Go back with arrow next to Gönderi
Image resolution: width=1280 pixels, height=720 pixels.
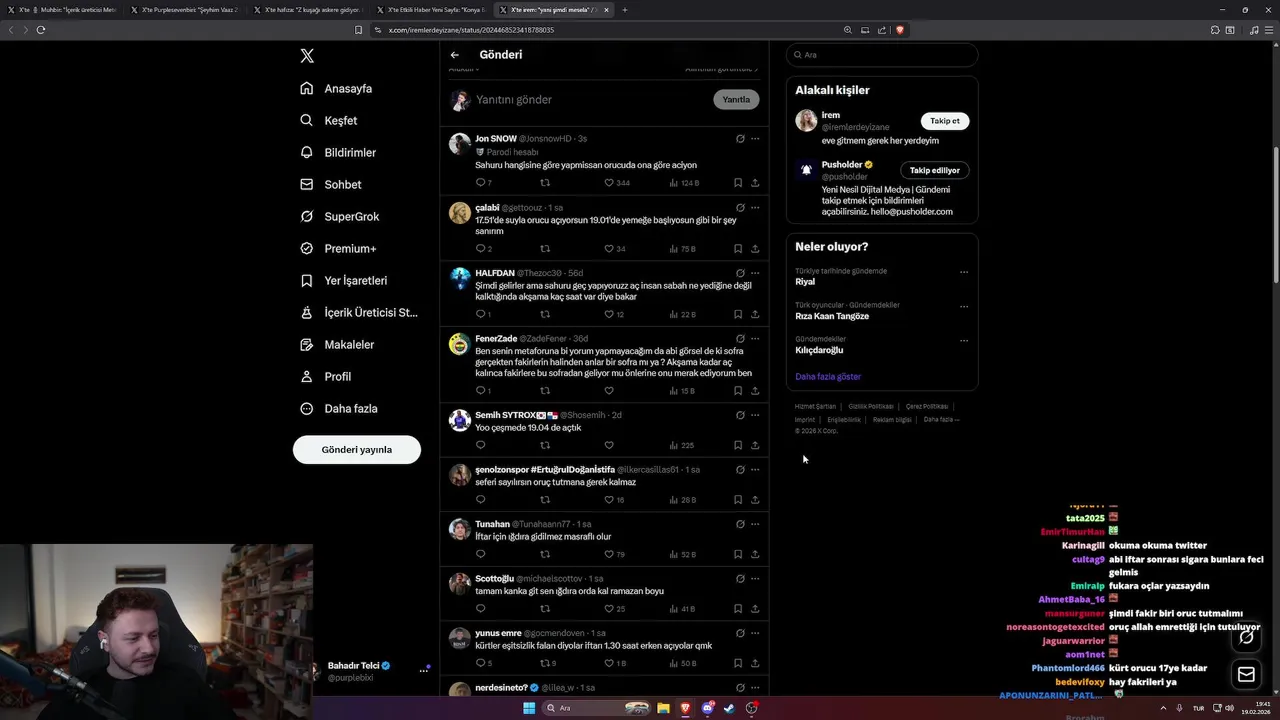pos(455,55)
